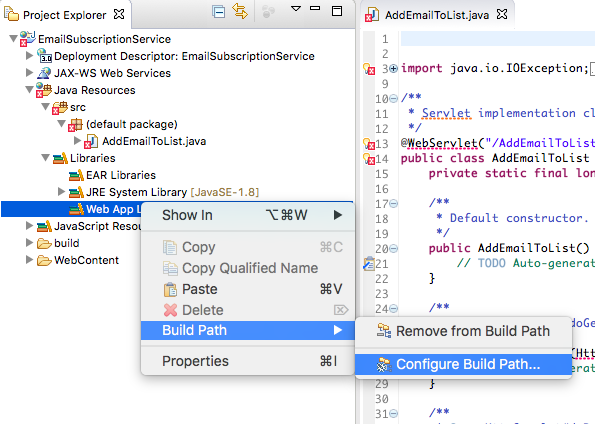Select Properties in the context menu
The image size is (595, 424).
[248, 361]
